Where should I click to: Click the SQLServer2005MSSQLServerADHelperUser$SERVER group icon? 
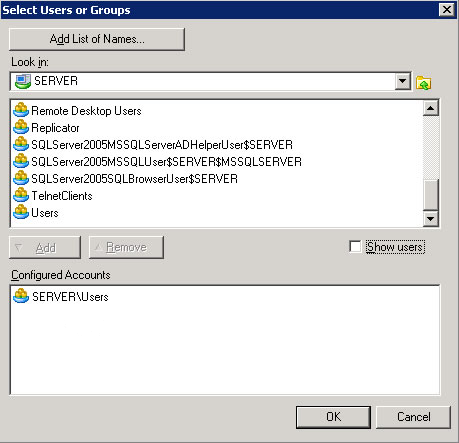pos(21,144)
